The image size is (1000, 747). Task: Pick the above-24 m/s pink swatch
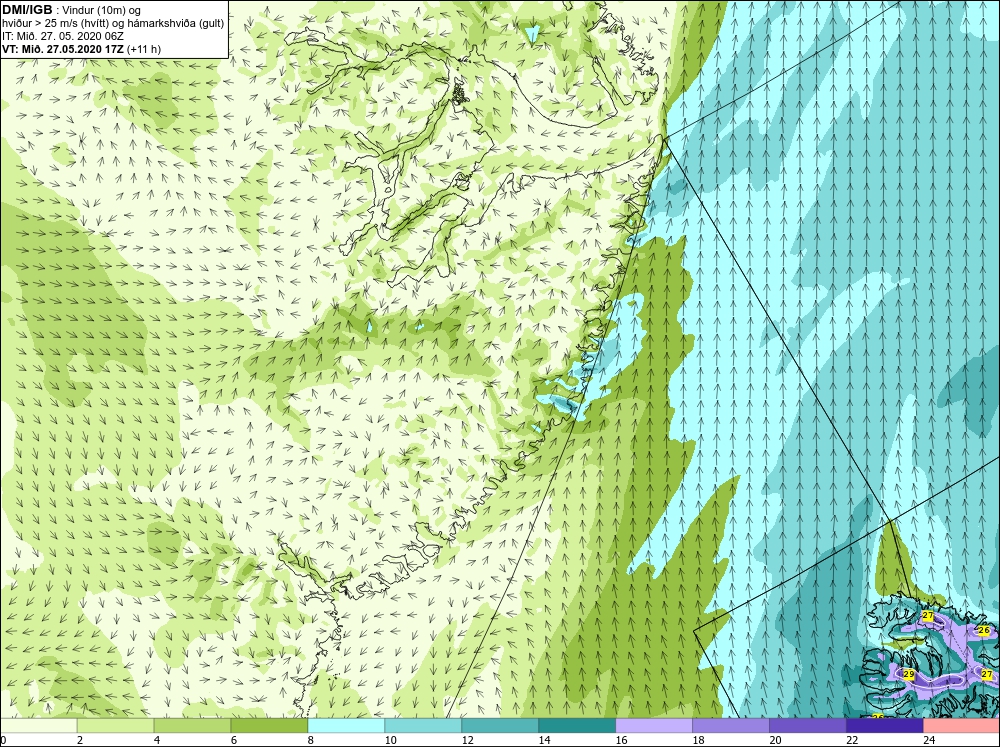[x=961, y=725]
